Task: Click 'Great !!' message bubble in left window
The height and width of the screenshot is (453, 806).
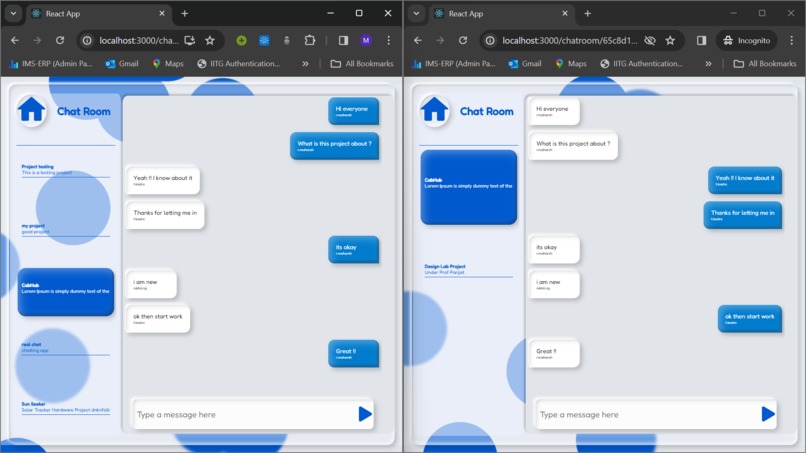Action: pyautogui.click(x=354, y=354)
